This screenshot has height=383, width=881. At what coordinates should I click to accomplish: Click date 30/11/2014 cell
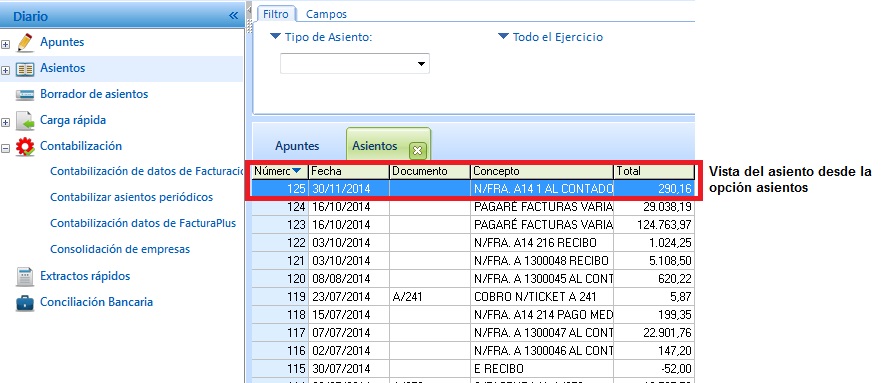(349, 189)
